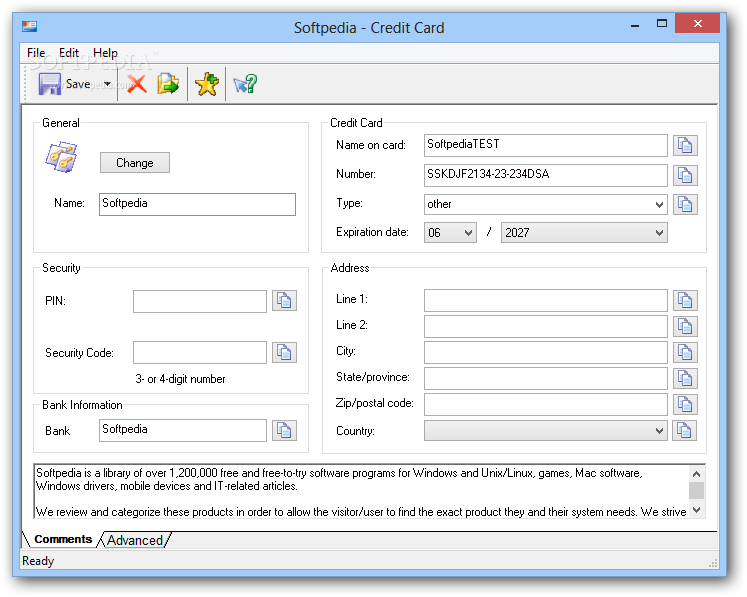This screenshot has height=597, width=747.
Task: Switch to the Comments tab
Action: tap(63, 539)
